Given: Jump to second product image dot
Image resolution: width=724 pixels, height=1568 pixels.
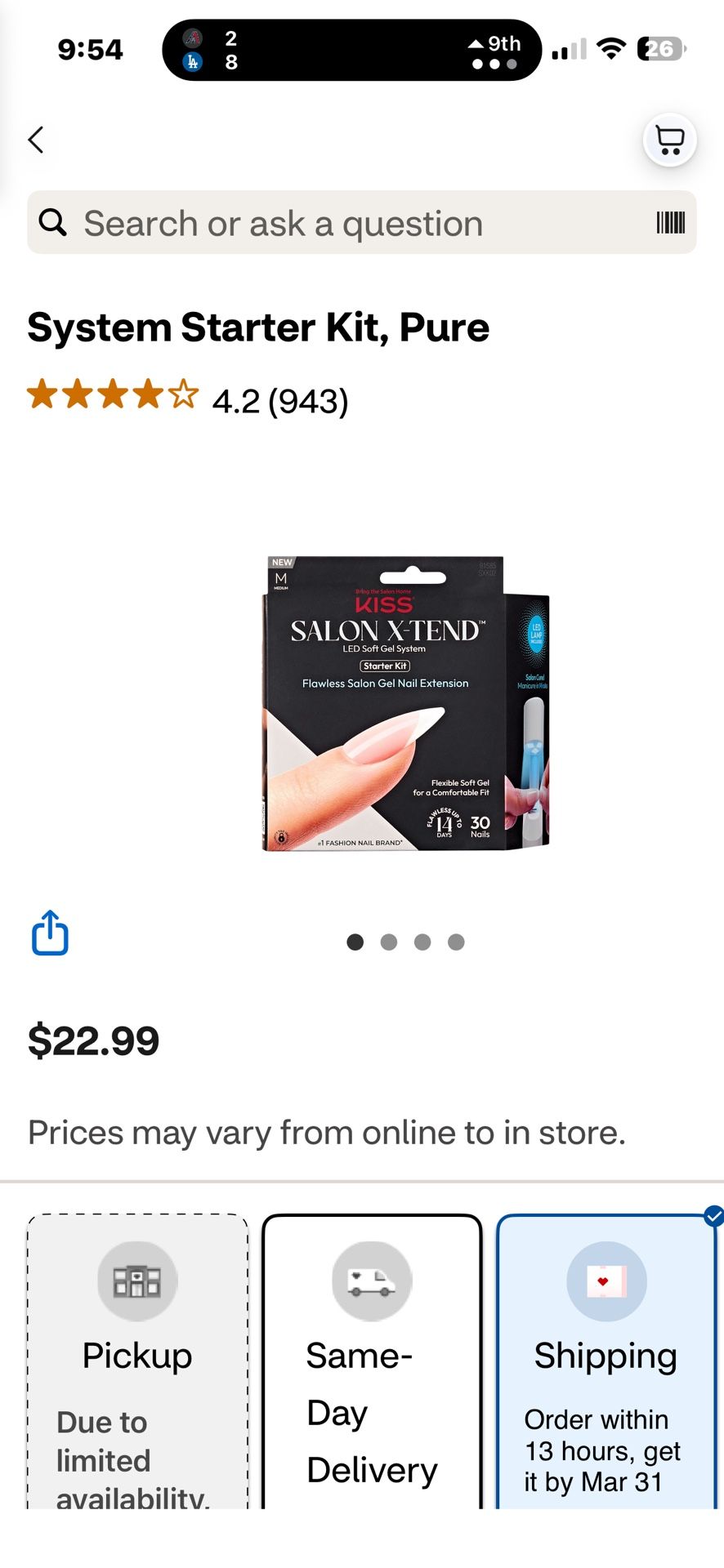Looking at the screenshot, I should pos(389,942).
